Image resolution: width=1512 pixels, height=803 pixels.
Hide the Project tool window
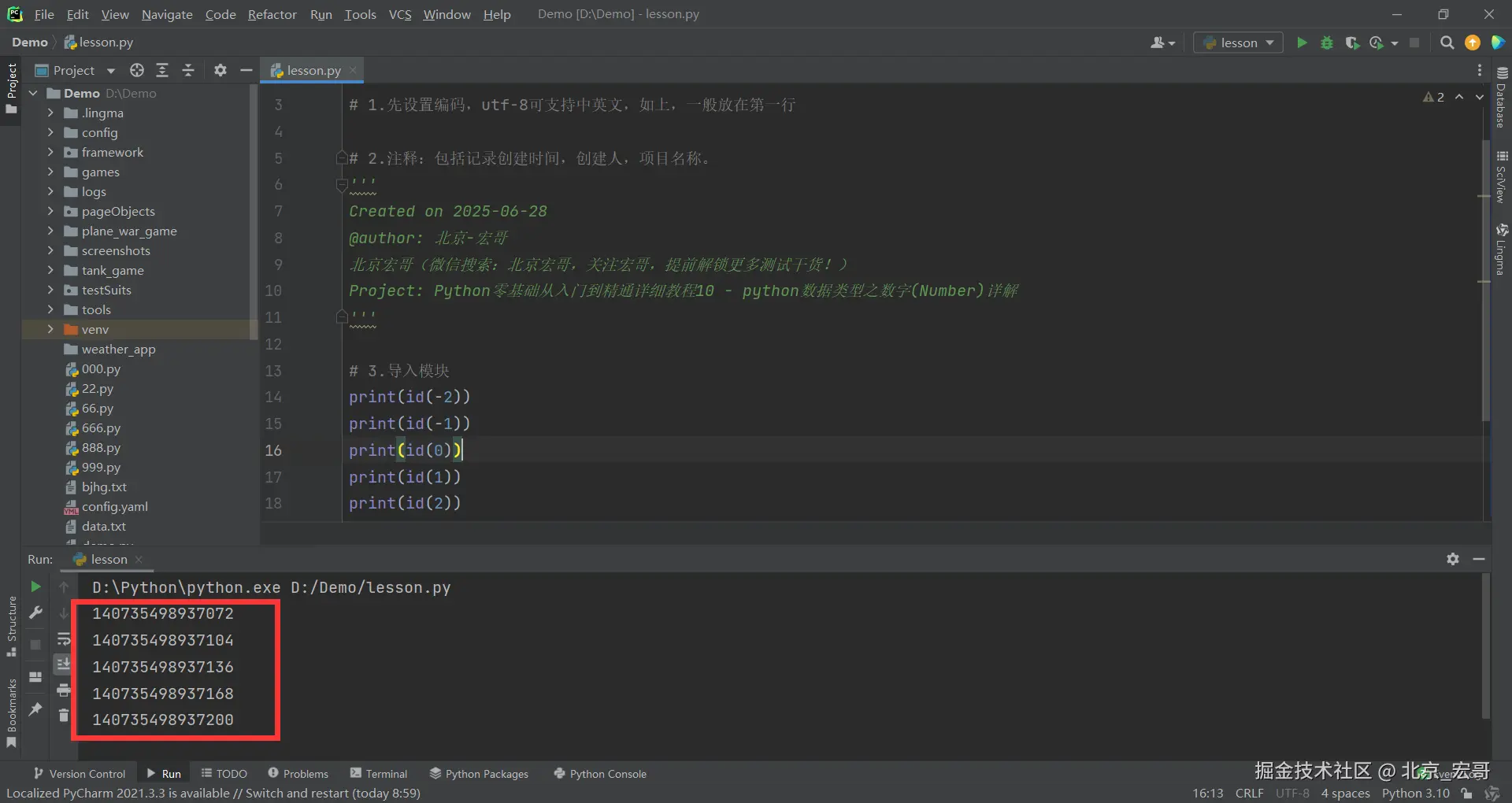point(246,70)
